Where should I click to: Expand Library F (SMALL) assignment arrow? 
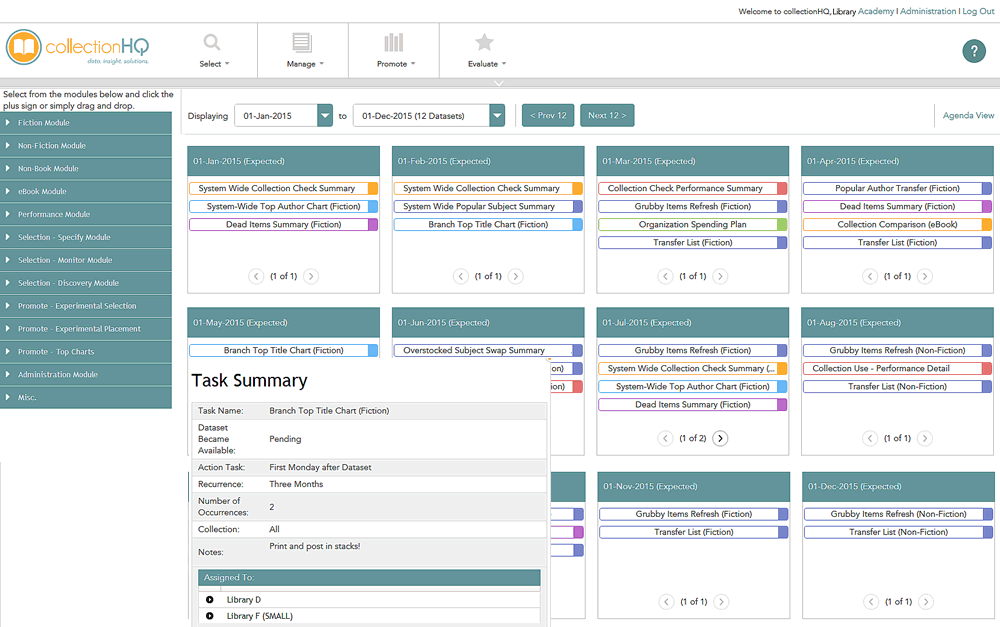210,616
